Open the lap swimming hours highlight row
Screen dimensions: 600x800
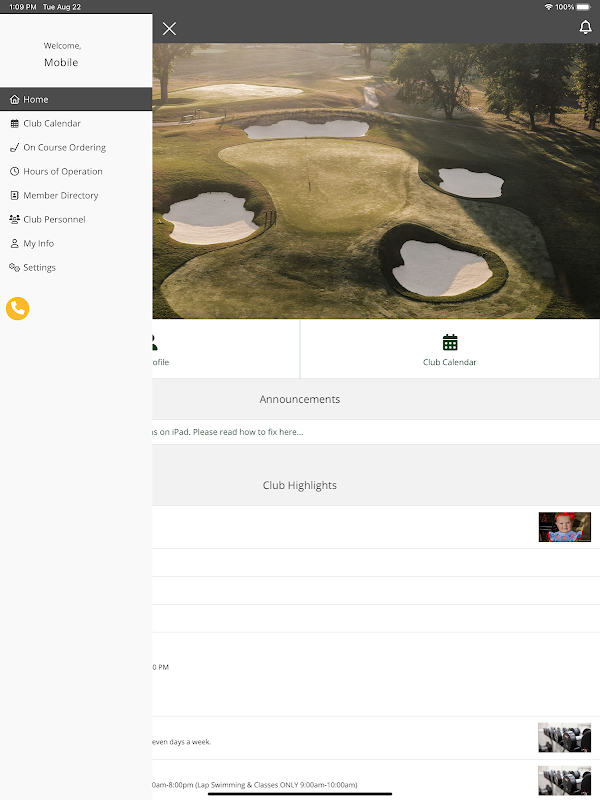click(x=376, y=780)
